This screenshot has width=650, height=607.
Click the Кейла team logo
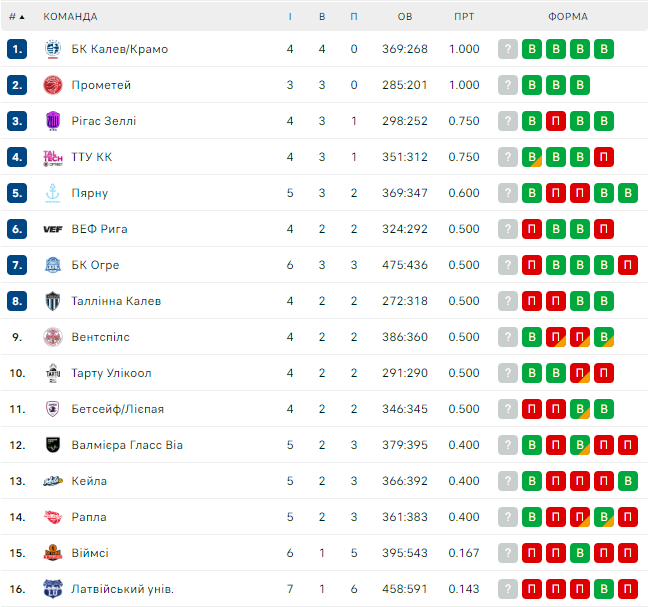[53, 481]
